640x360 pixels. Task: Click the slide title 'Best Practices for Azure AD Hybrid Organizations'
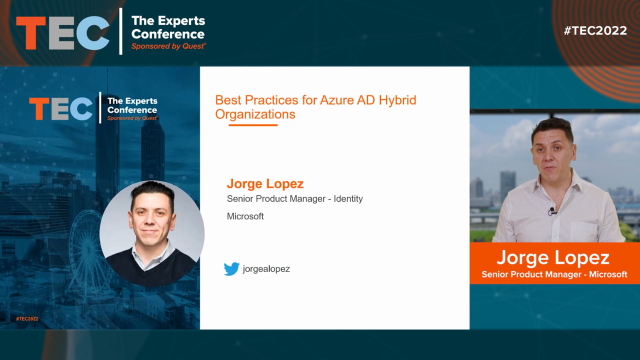coord(316,107)
